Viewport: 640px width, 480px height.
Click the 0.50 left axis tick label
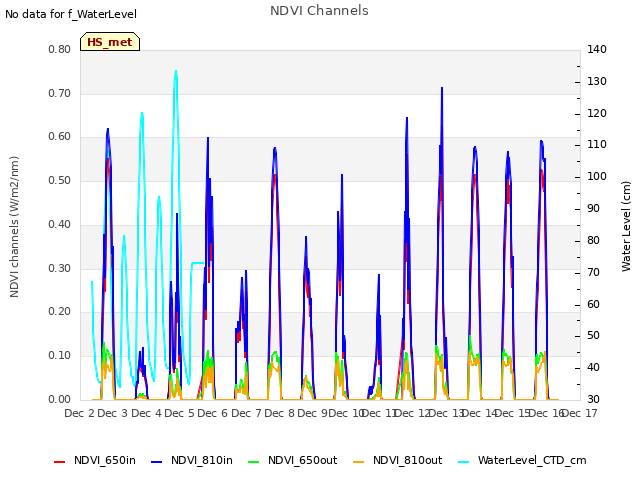[60, 180]
